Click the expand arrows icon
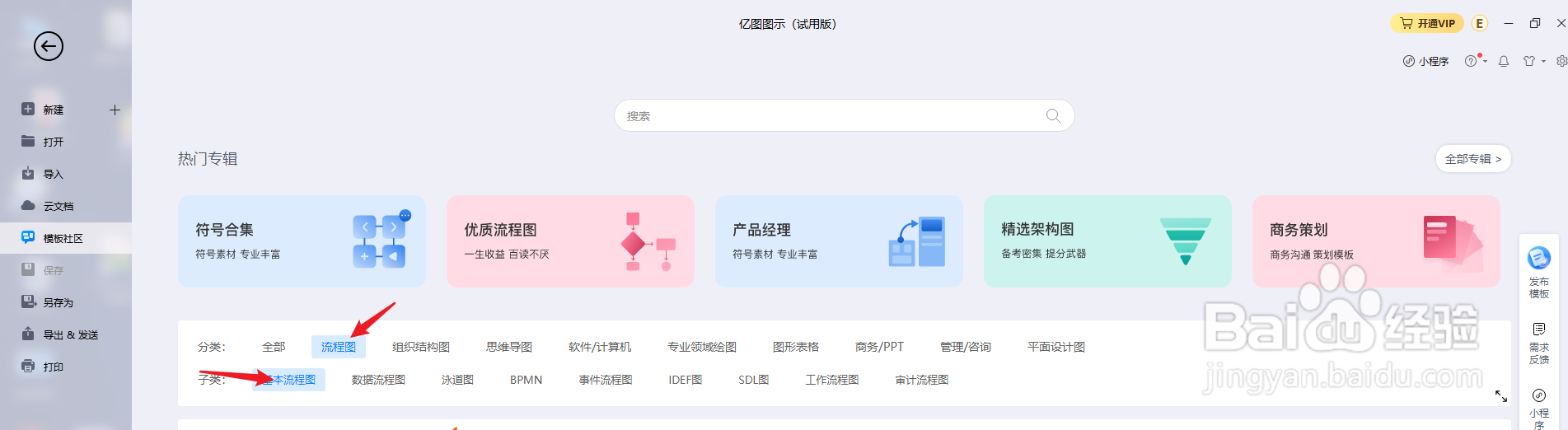1568x430 pixels. (1501, 396)
